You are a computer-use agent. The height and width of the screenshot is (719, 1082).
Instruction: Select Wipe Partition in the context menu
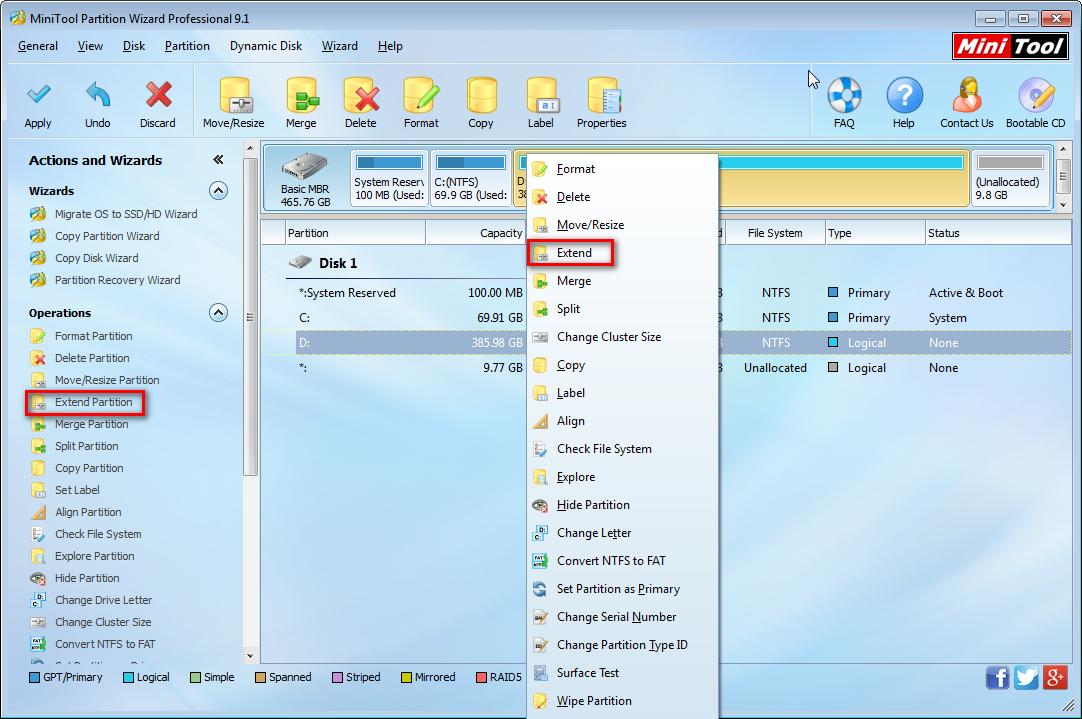tap(623, 701)
